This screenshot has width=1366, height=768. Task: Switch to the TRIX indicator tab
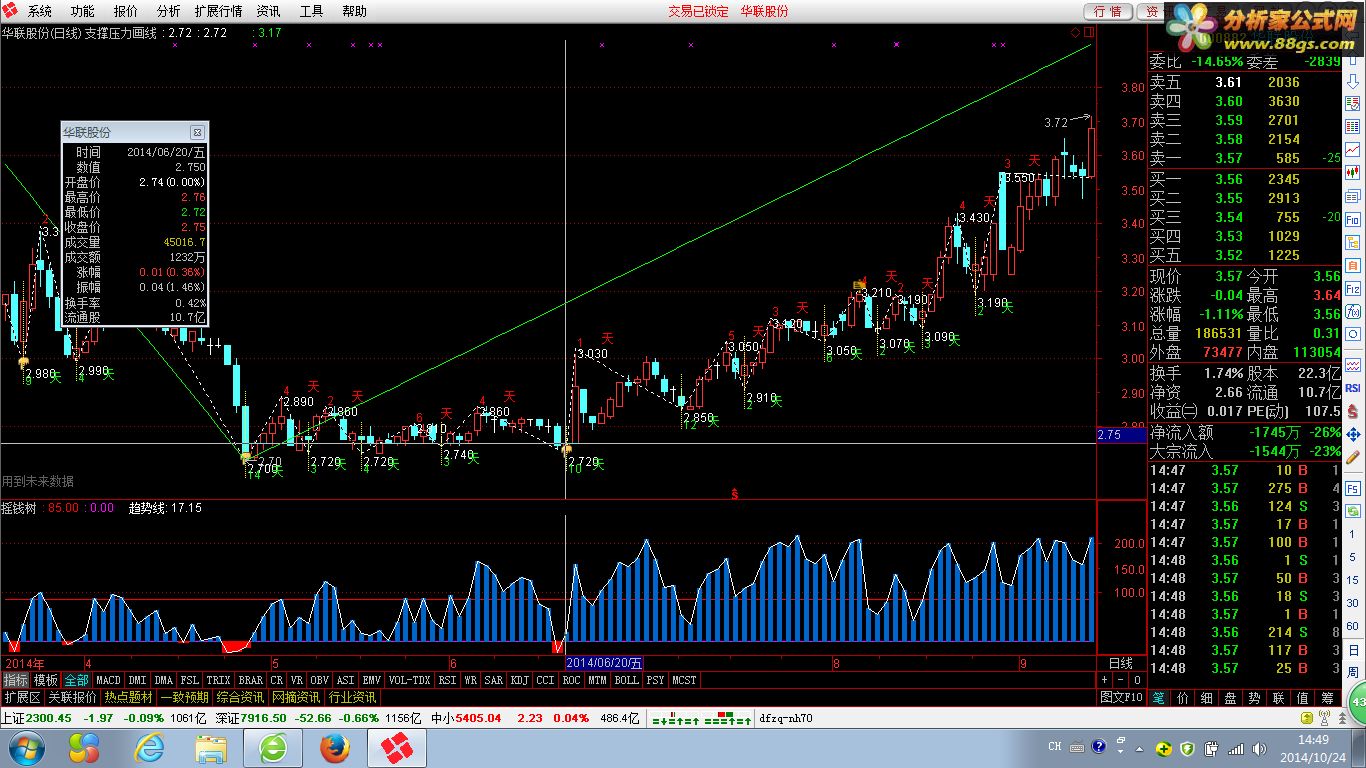pos(218,680)
